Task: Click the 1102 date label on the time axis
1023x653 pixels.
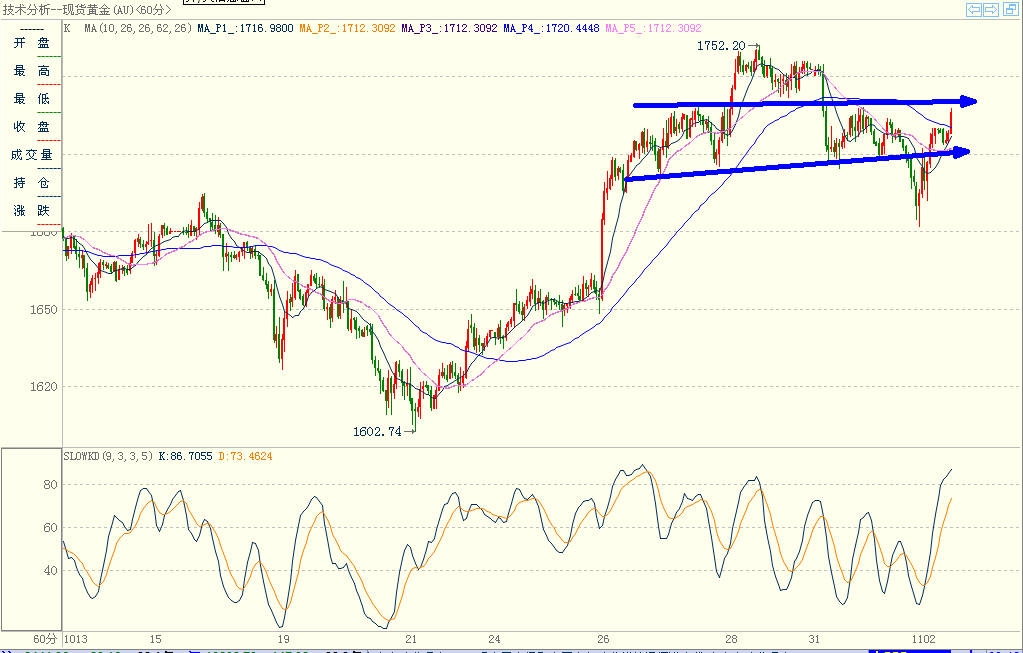Action: pos(924,639)
